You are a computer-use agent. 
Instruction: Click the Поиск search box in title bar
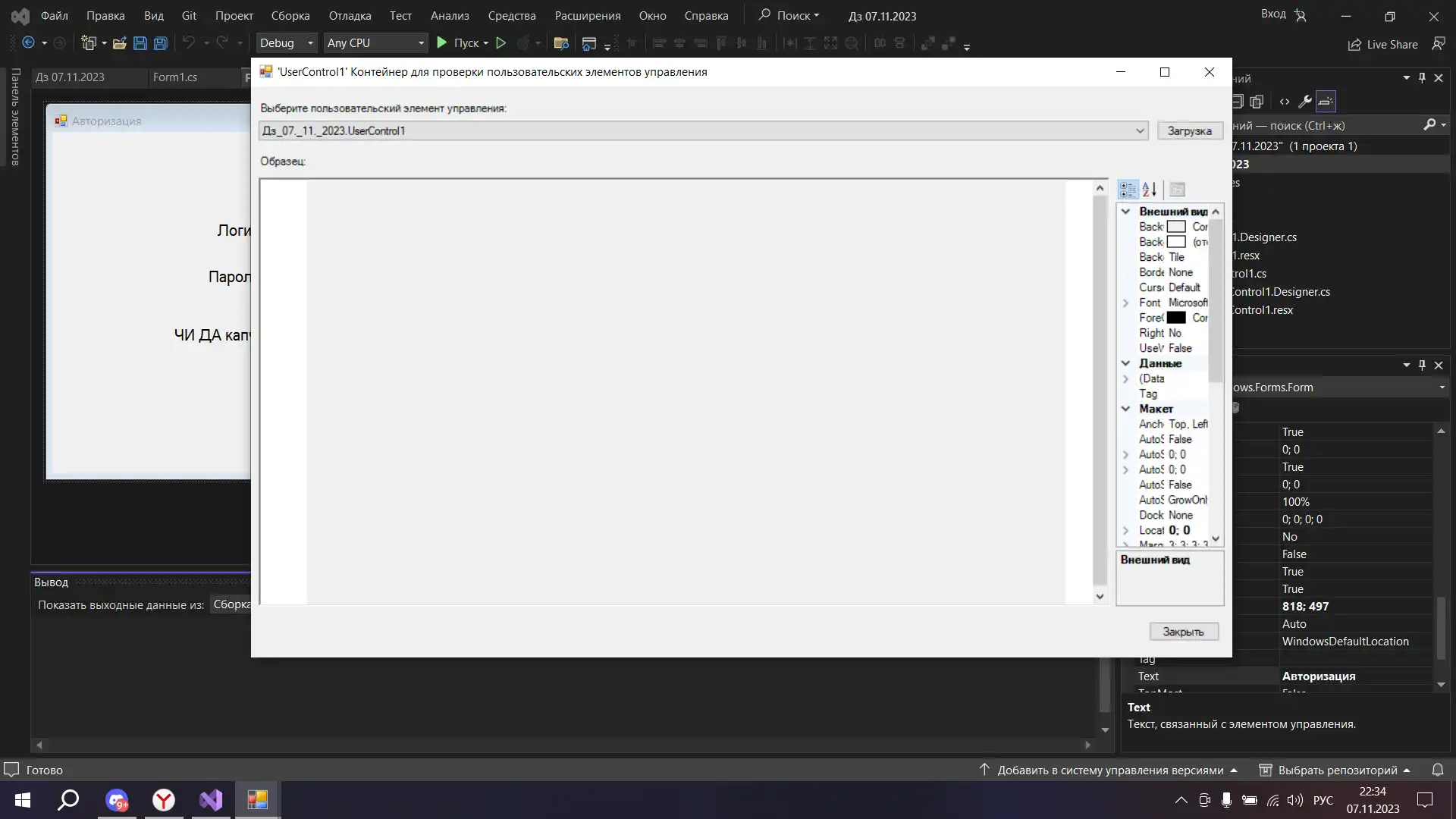coord(789,15)
